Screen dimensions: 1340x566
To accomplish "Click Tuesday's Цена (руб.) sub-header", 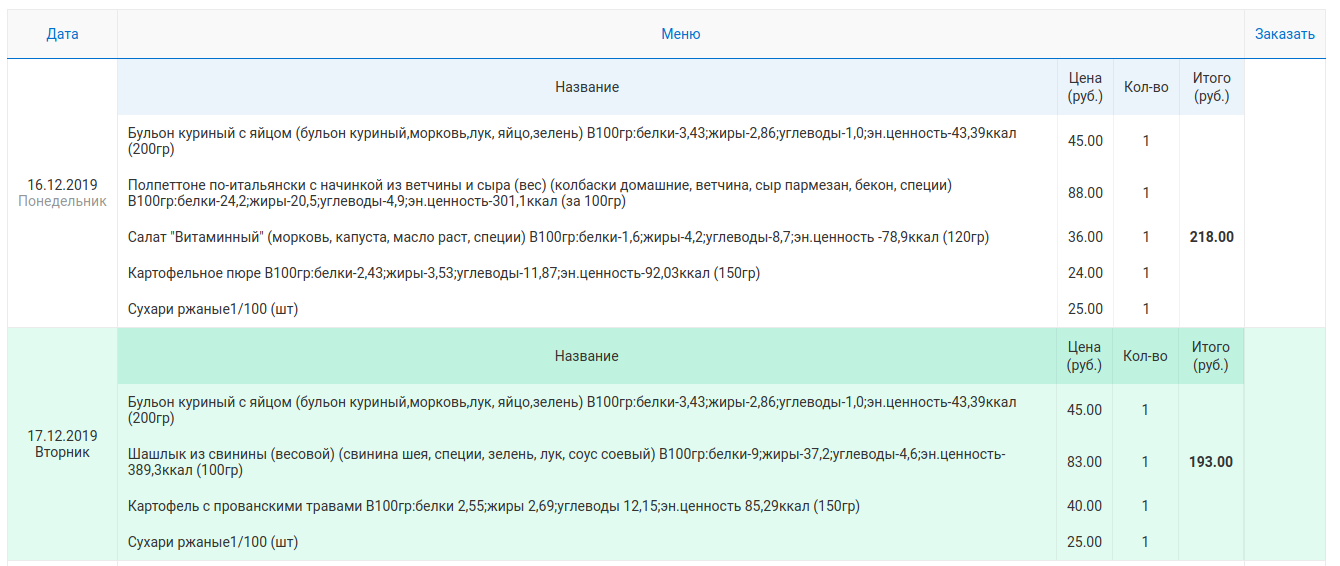I will (x=1085, y=356).
